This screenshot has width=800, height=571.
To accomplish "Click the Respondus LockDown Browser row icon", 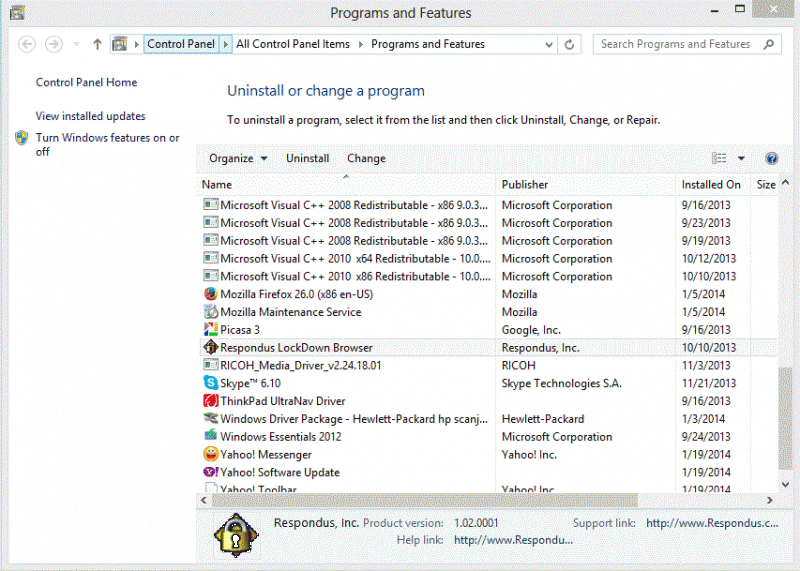I will (x=210, y=347).
